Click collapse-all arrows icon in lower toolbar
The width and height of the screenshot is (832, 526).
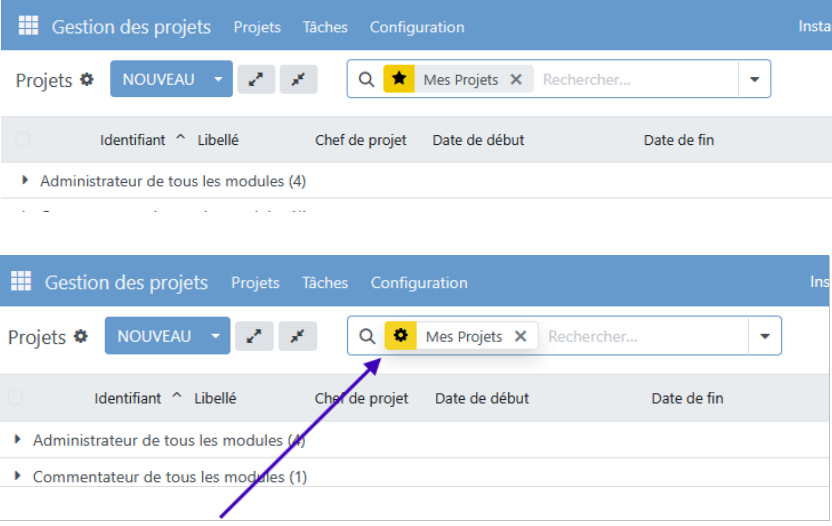[297, 336]
